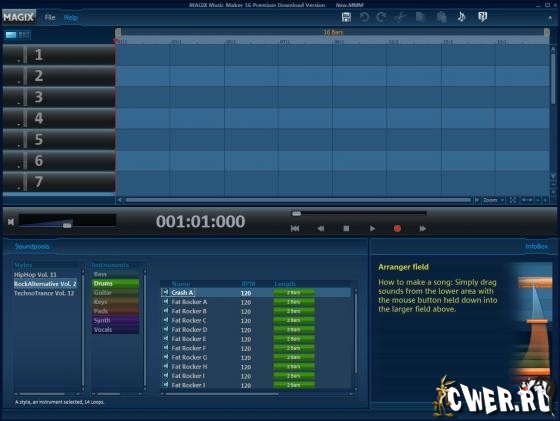Preview Fat Rocker A via speaker icon
This screenshot has height=421, width=560.
pos(165,302)
